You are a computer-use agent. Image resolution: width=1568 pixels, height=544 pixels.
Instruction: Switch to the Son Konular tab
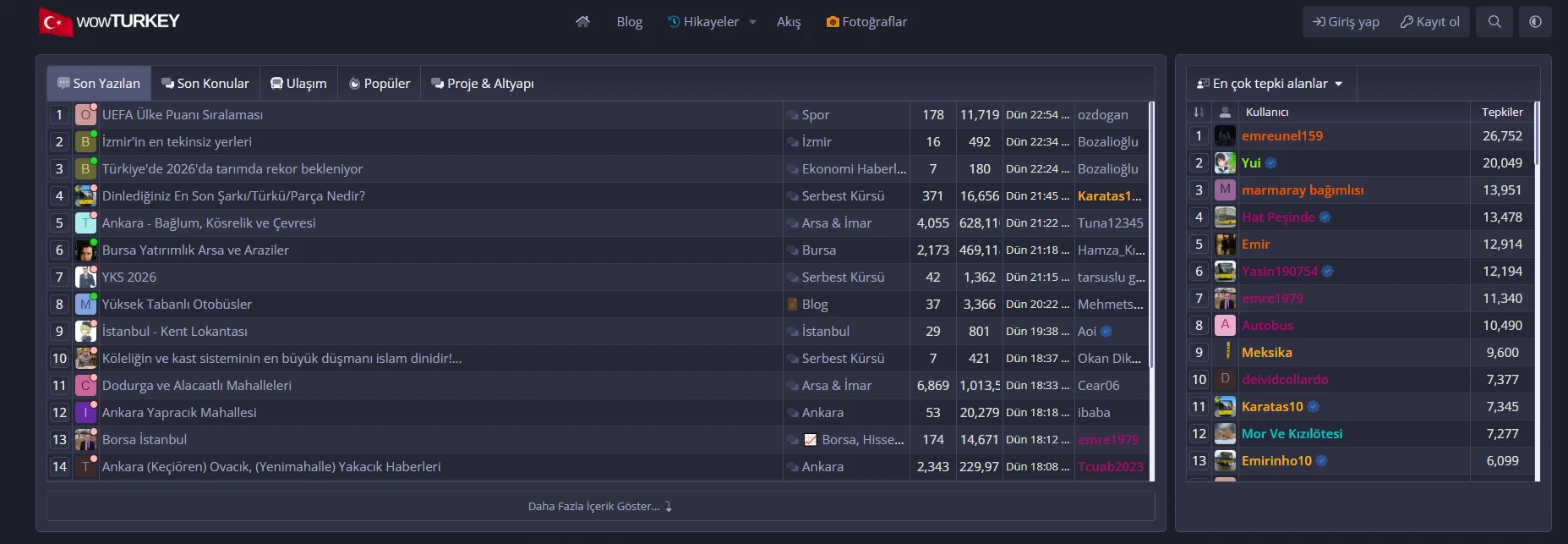205,84
